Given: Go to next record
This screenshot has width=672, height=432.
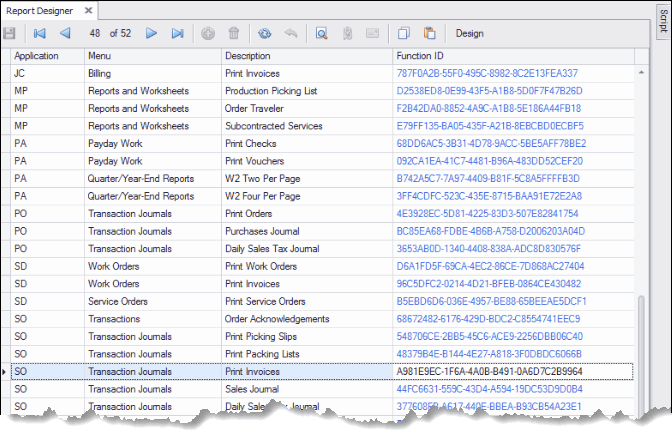Looking at the screenshot, I should (152, 33).
